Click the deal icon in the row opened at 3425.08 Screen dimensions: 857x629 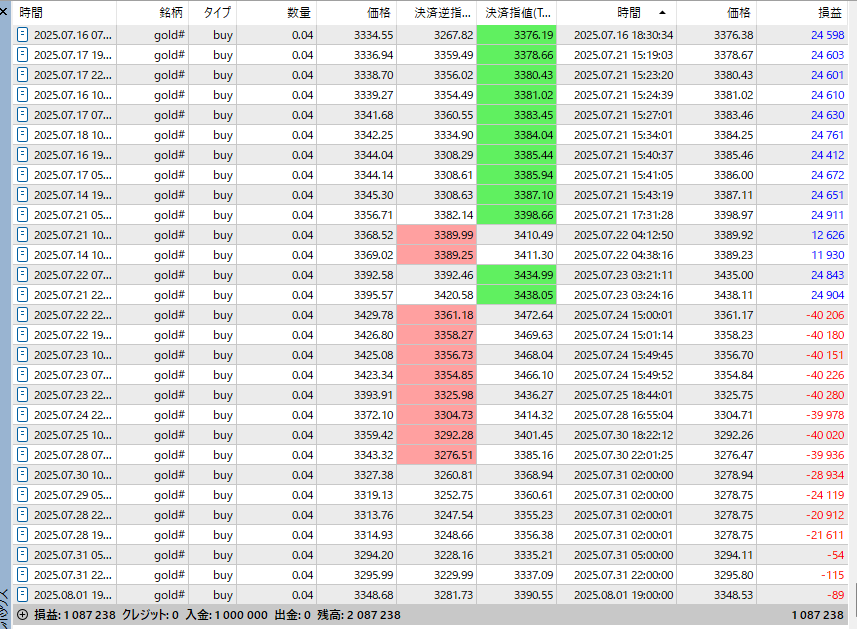22,355
